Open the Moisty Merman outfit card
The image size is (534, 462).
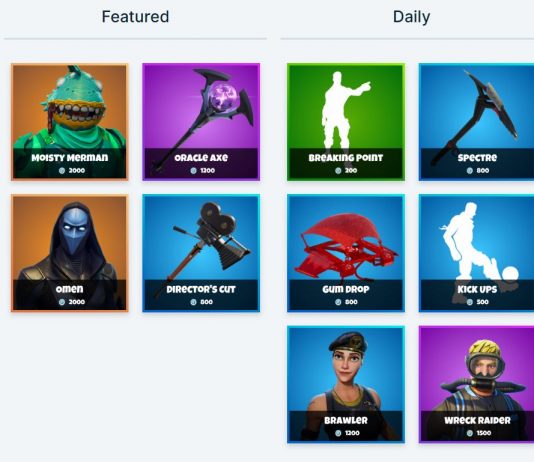pyautogui.click(x=70, y=122)
